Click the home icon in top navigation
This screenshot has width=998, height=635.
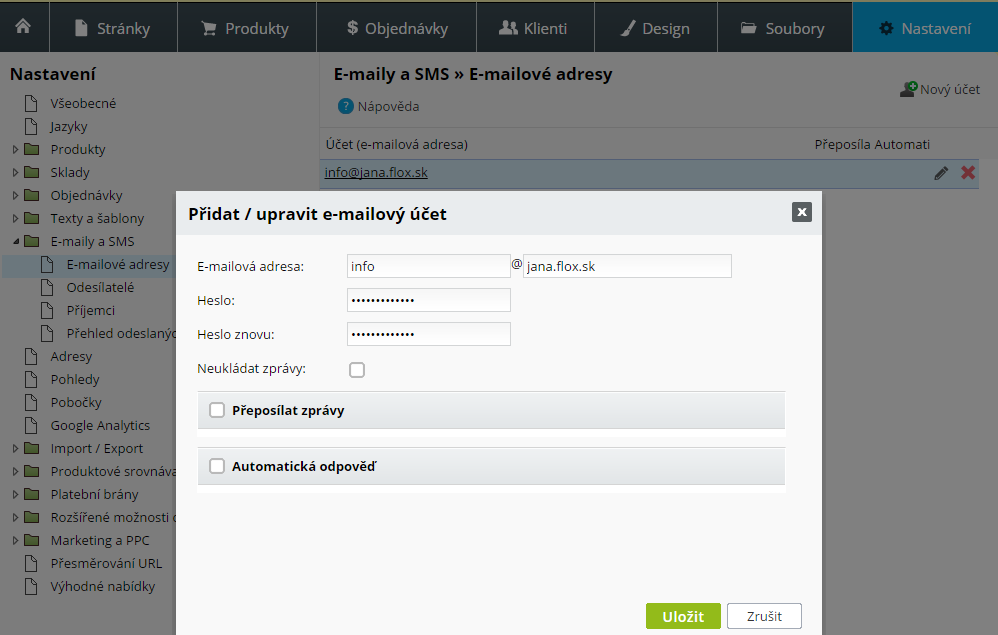point(23,27)
